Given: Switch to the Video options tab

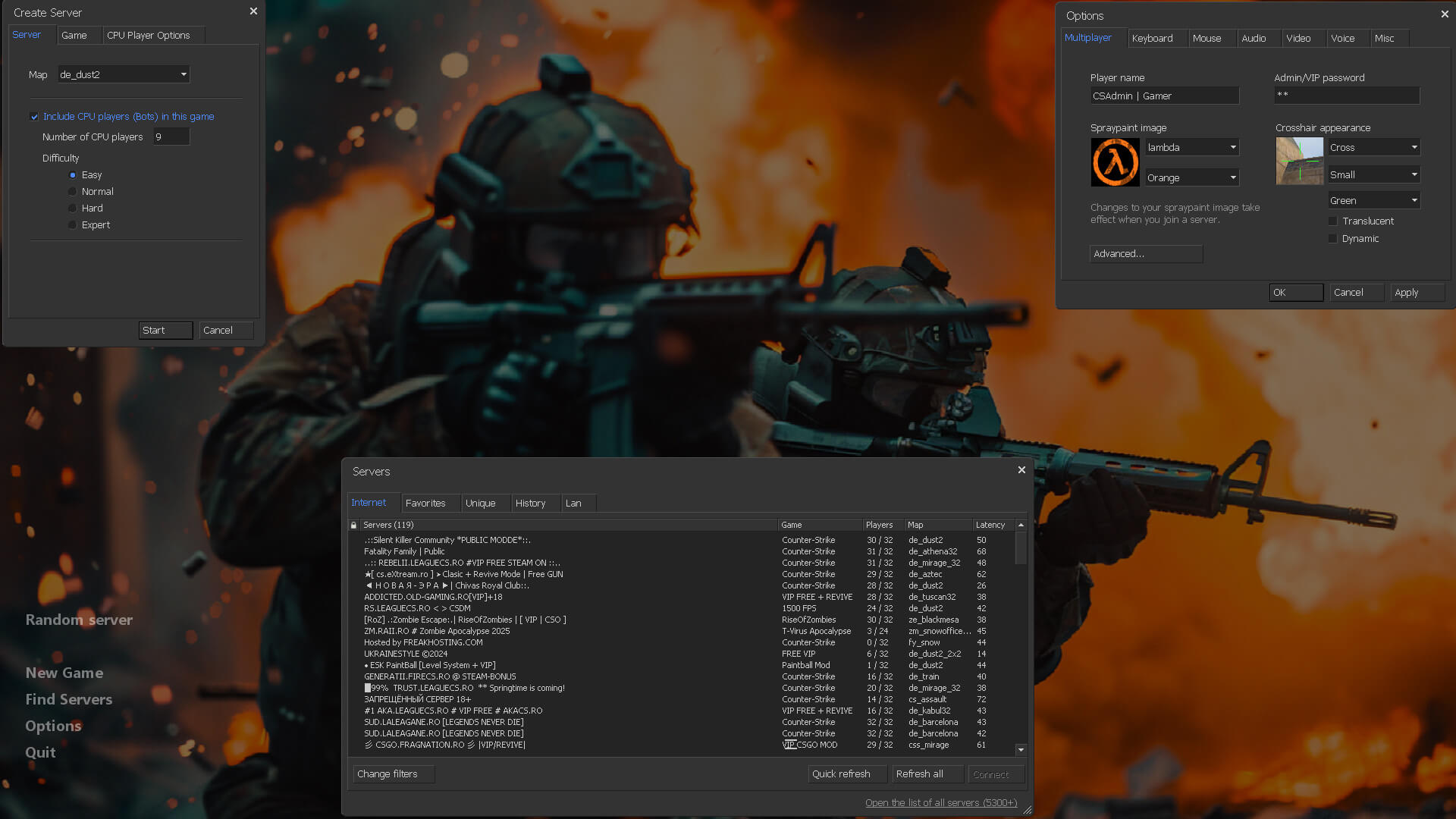Looking at the screenshot, I should tap(1304, 39).
